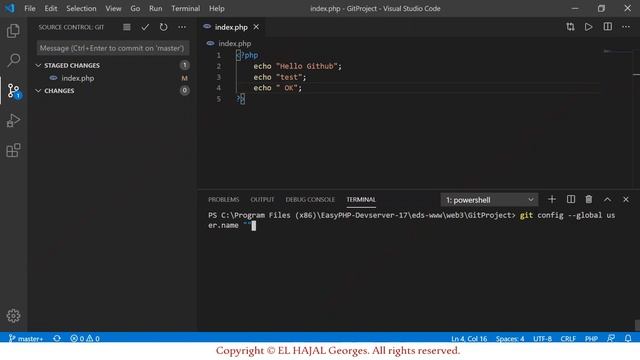Open the Help menu

pos(217,8)
